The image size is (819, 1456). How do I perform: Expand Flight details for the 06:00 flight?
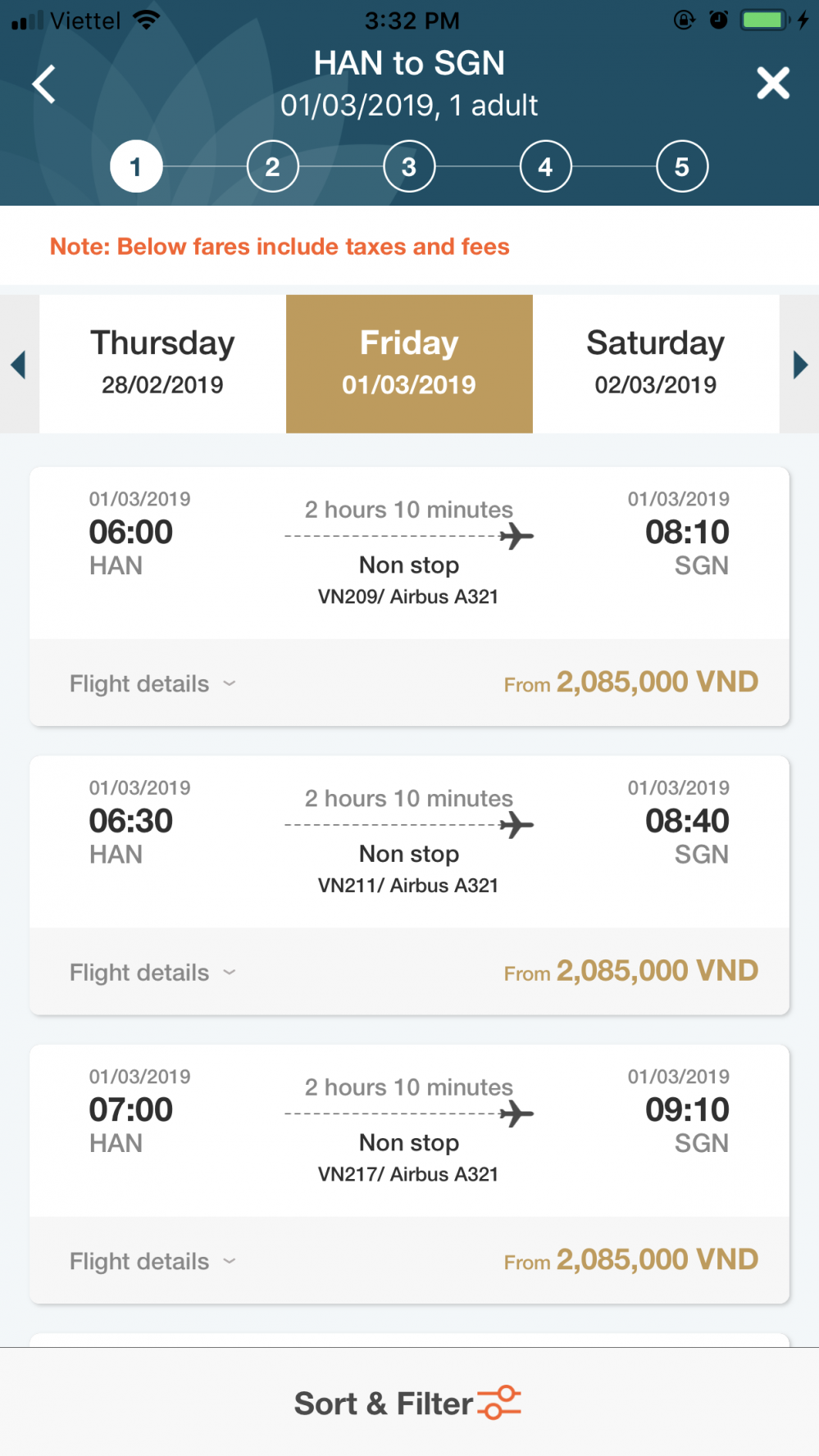point(152,683)
